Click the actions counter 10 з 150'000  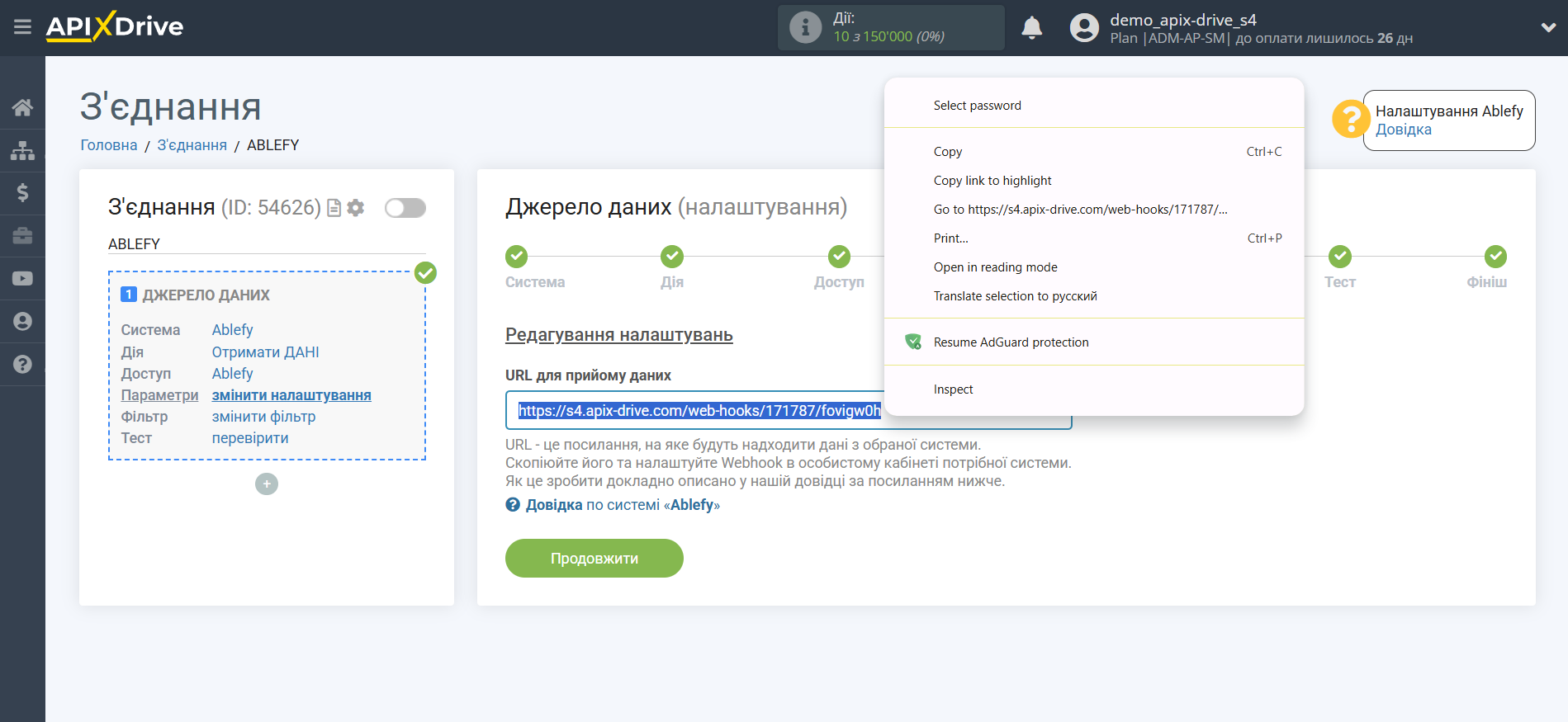tap(888, 37)
